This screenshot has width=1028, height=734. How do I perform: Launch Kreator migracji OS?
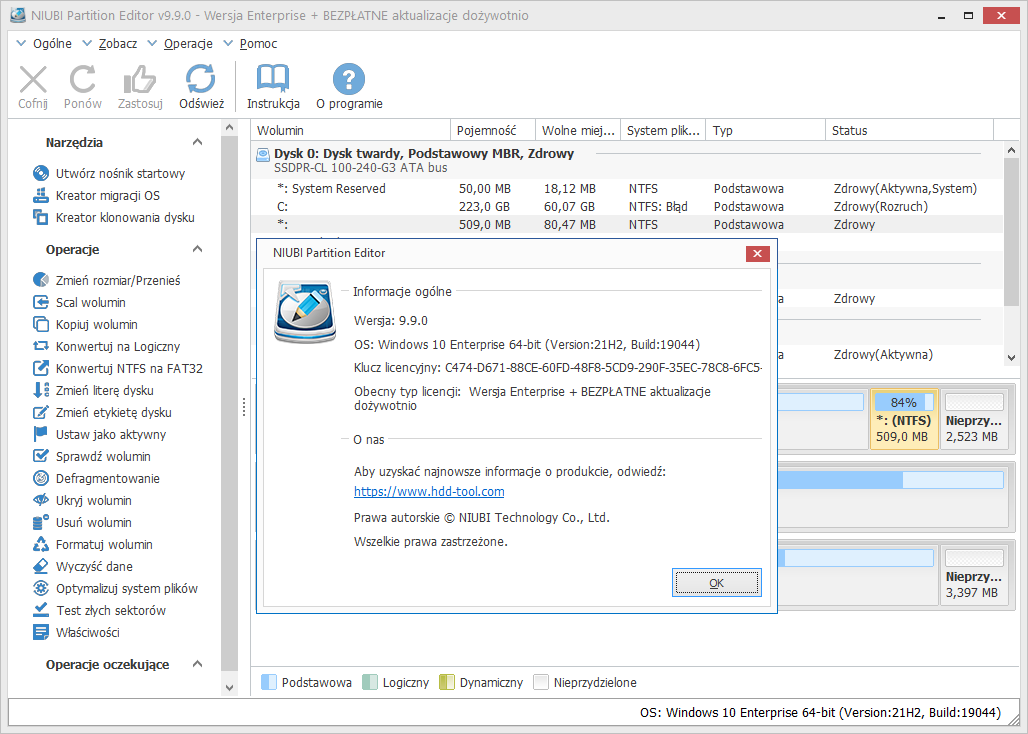pos(96,195)
